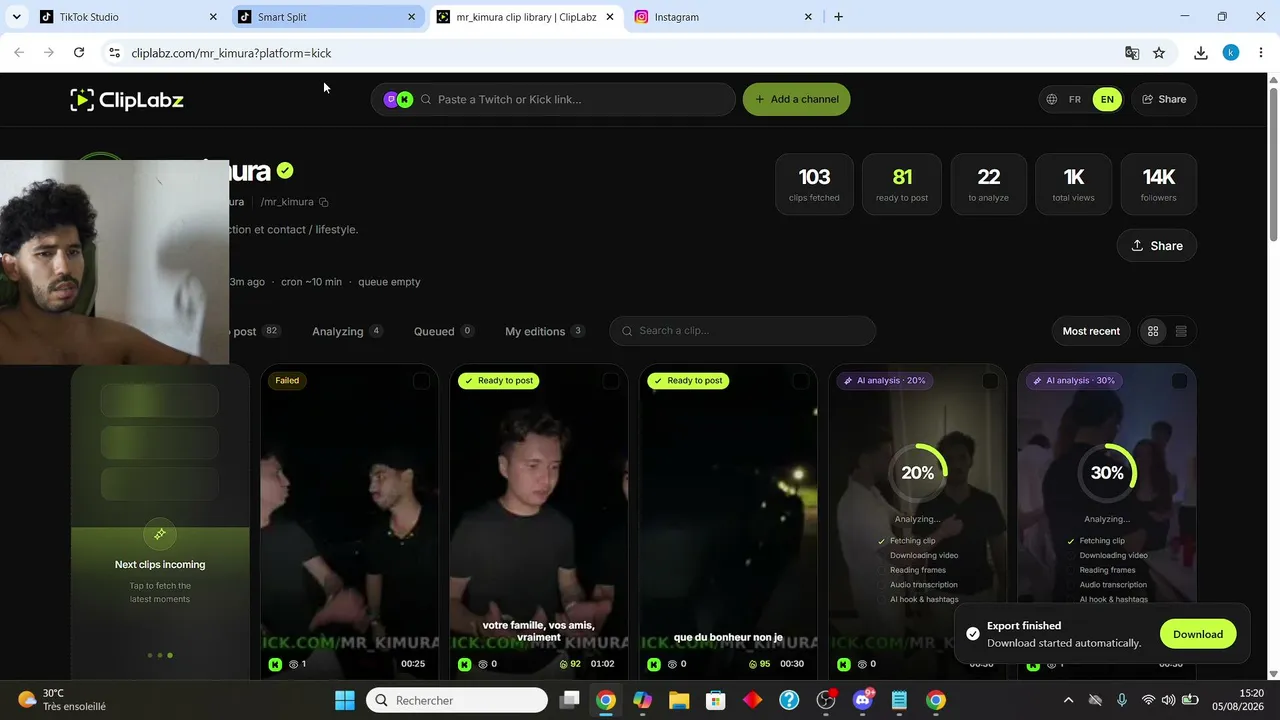Open the 01:02 Ready to post clip thumbnail
This screenshot has width=1280, height=720.
click(539, 520)
